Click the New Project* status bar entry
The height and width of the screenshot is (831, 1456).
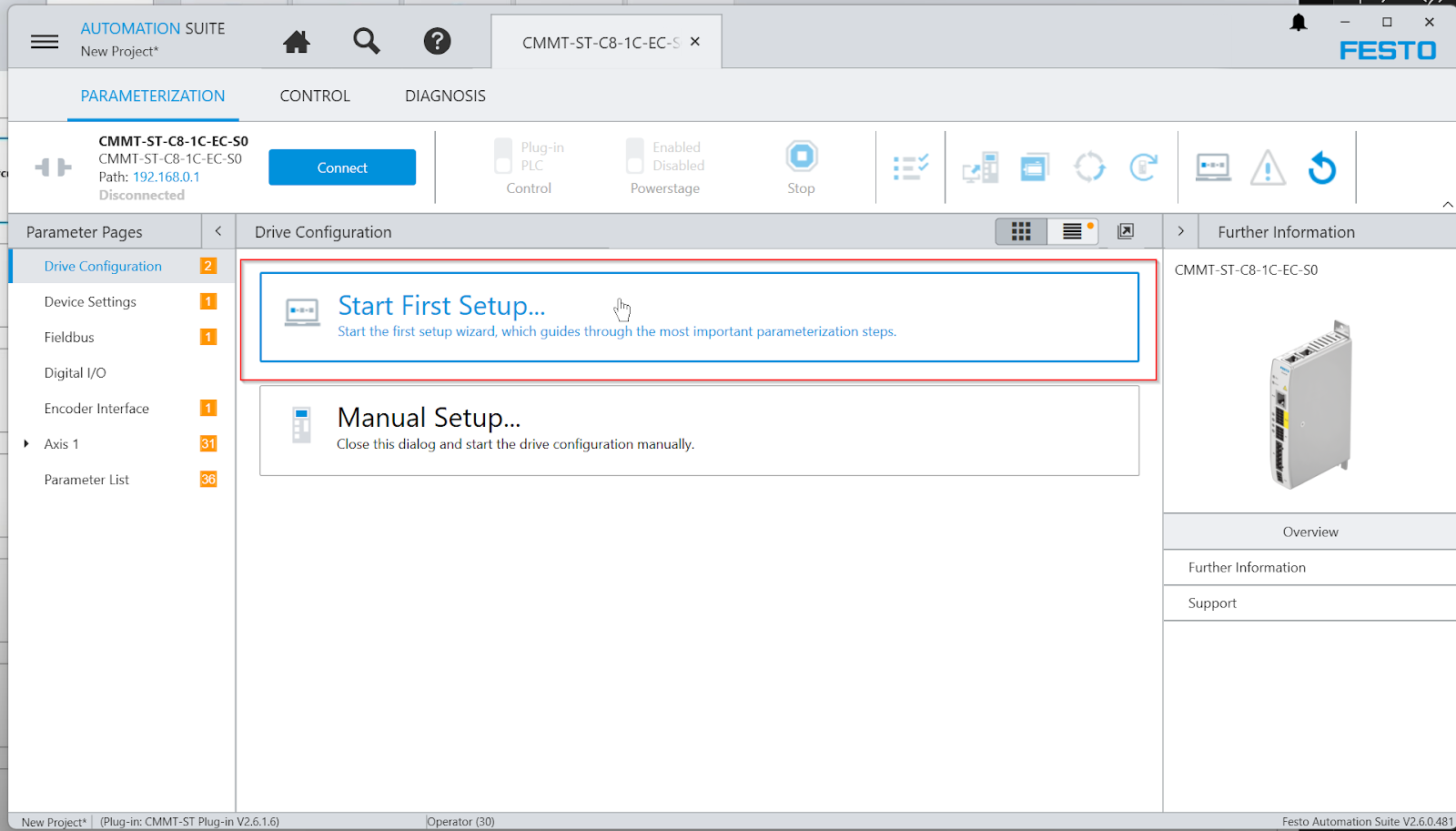tap(54, 821)
